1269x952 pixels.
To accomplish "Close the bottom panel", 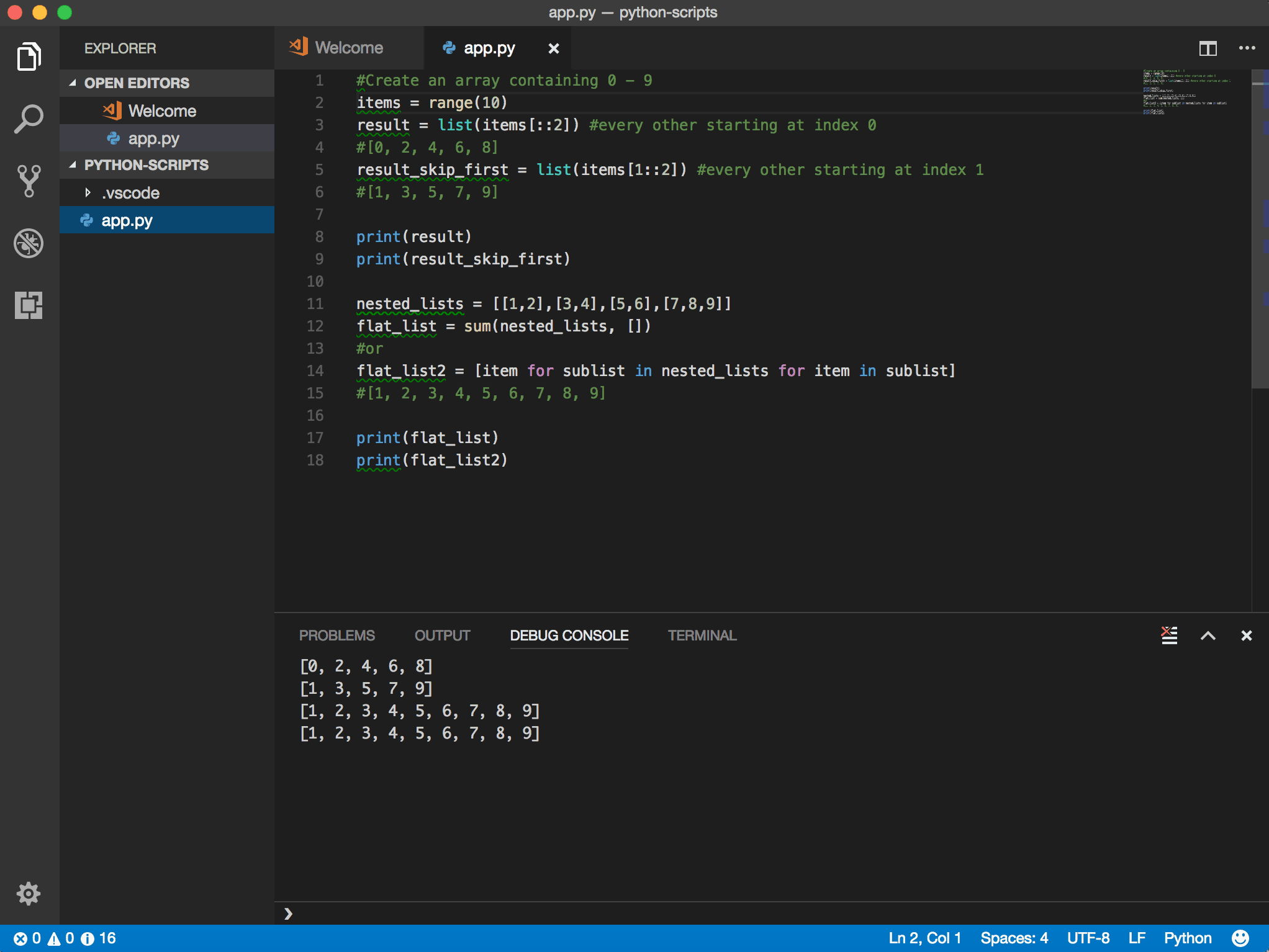I will (1247, 635).
